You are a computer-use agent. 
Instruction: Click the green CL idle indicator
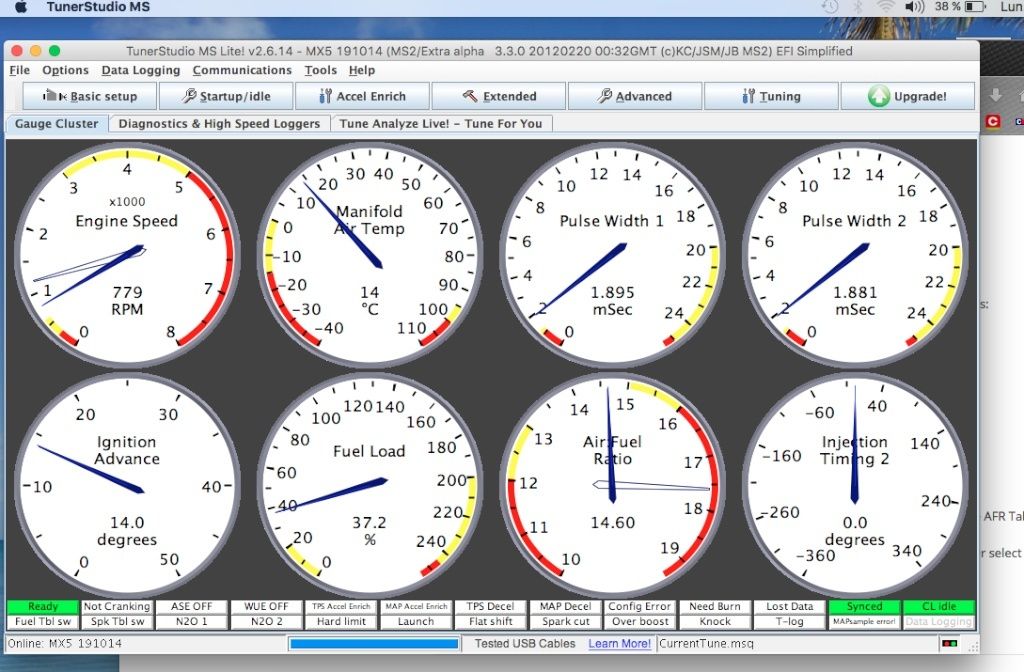pos(939,607)
